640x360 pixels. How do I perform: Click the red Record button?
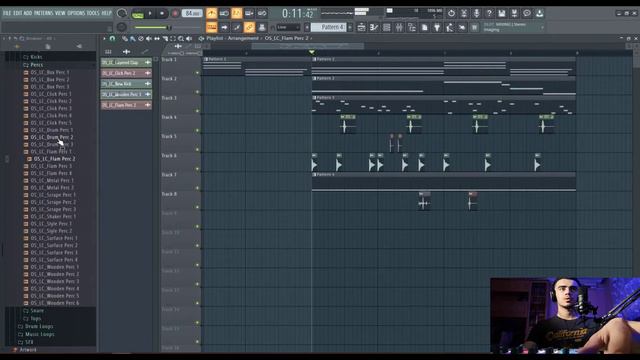click(175, 13)
